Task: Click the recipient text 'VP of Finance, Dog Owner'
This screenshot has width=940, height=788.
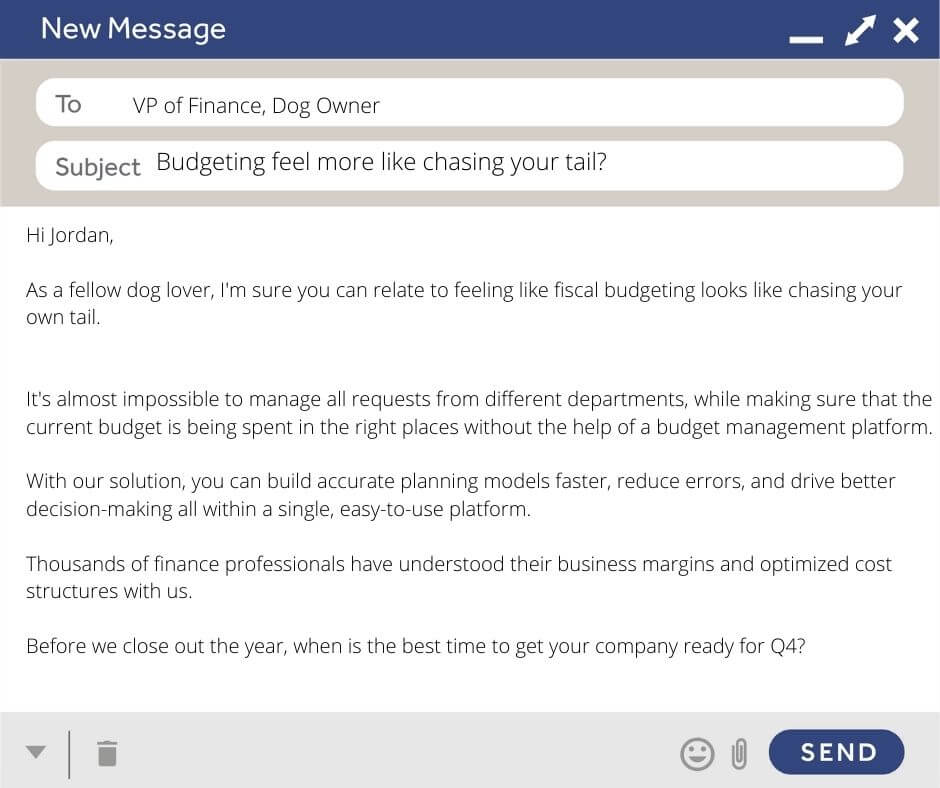Action: point(256,105)
